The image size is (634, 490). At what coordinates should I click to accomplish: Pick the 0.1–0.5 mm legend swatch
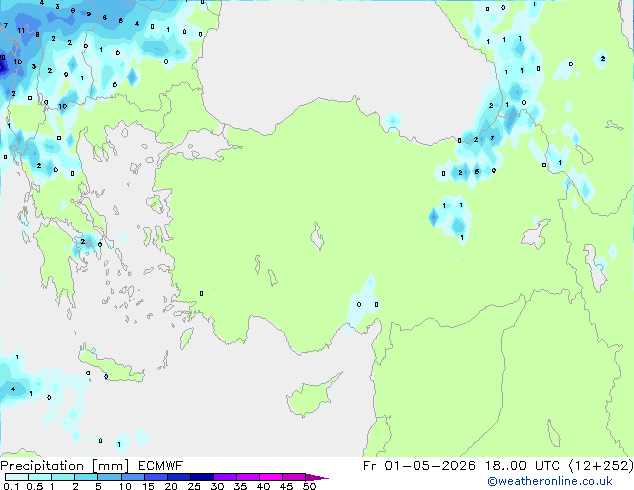point(17,477)
